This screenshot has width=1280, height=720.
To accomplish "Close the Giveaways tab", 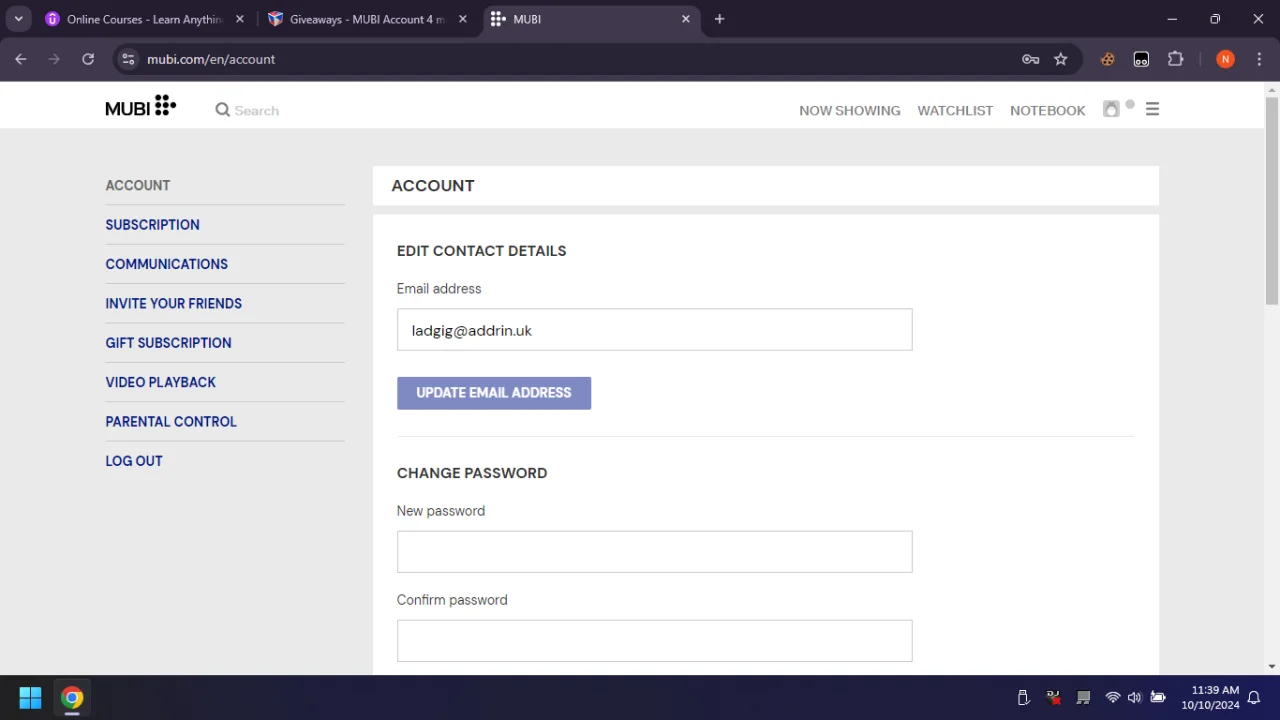I will point(462,19).
